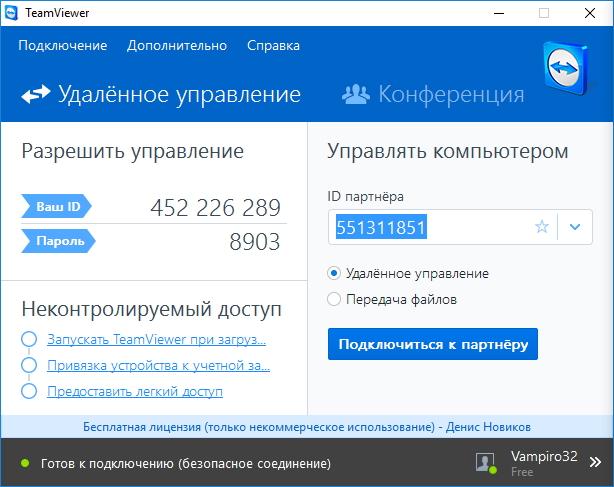The image size is (614, 487).
Task: Click the Разрешить управление heading
Action: coord(132,151)
